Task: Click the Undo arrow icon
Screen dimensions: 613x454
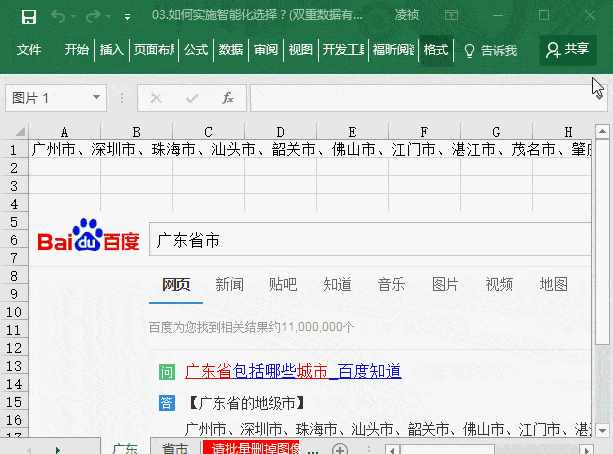Action: point(58,16)
